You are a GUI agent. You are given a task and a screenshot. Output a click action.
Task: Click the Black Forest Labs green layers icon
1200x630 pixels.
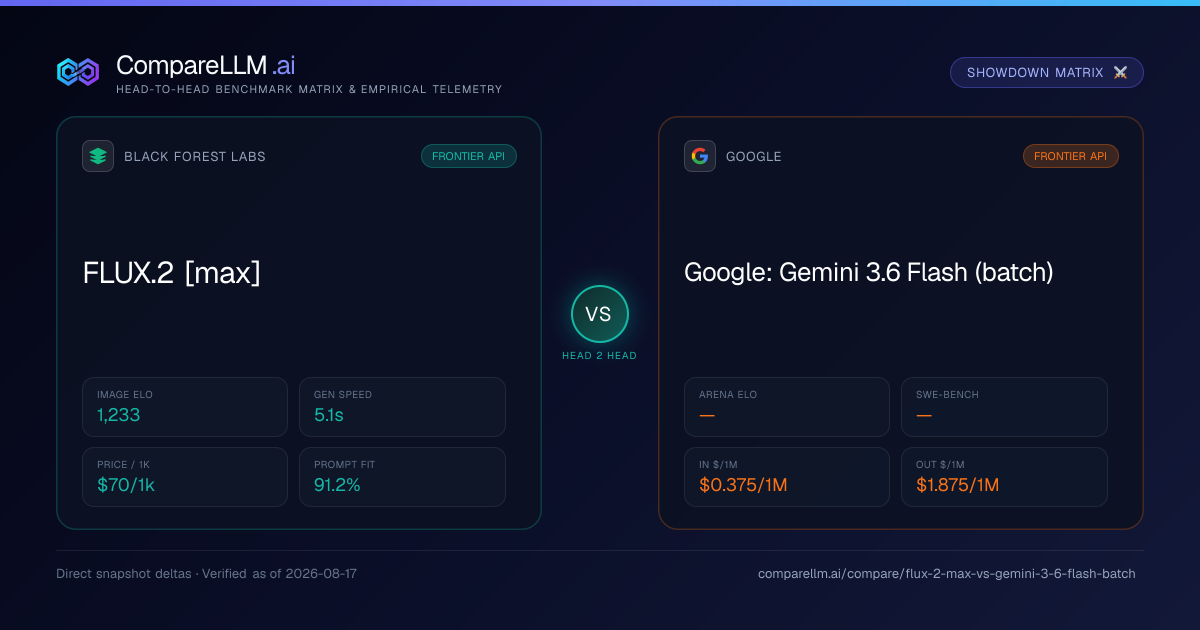[x=98, y=156]
